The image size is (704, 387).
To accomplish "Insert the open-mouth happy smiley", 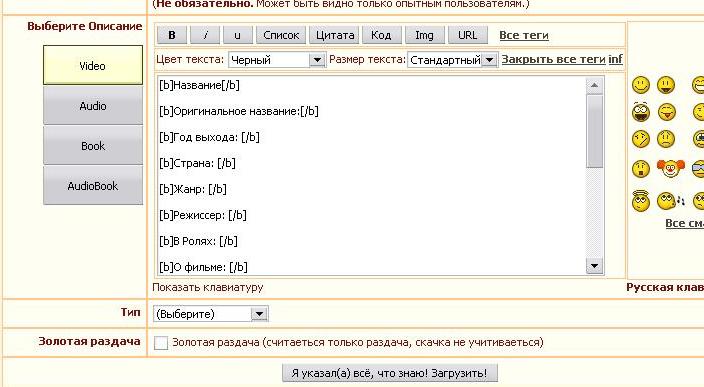I will pyautogui.click(x=666, y=85).
